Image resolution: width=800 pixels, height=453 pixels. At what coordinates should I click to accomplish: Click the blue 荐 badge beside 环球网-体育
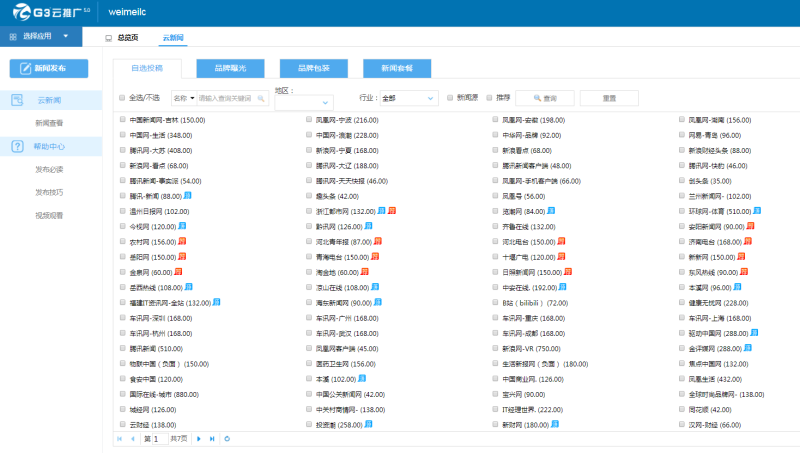[757, 211]
